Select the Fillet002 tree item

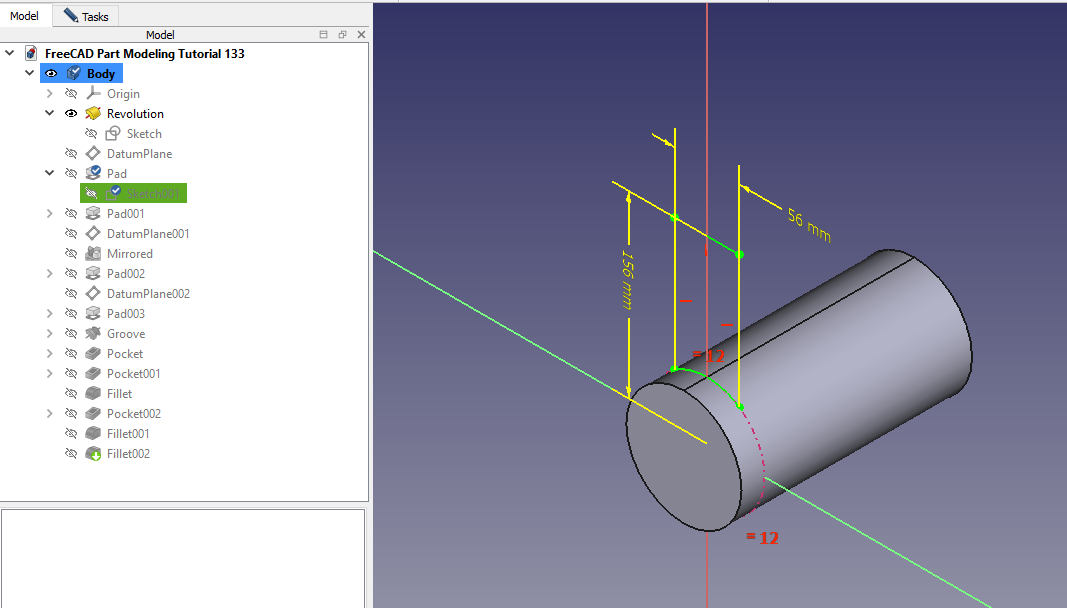128,454
